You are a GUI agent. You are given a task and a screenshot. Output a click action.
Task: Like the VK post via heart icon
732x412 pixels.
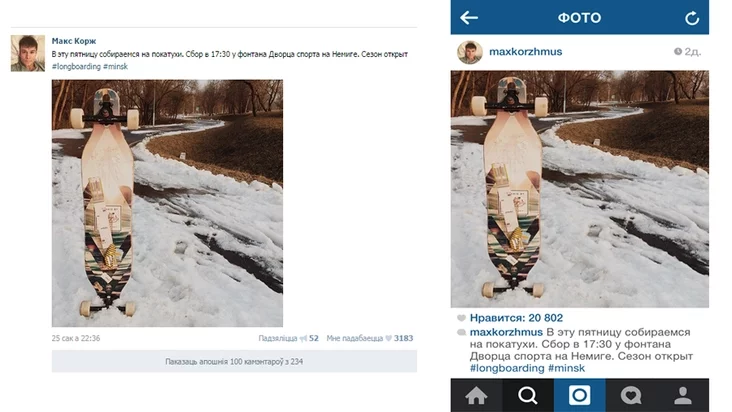[x=388, y=338]
